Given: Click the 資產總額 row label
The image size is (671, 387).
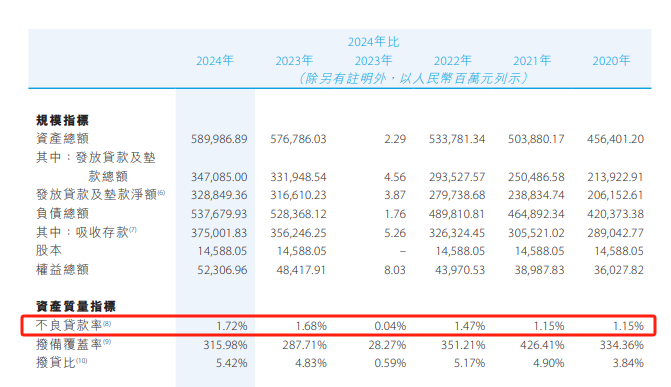Looking at the screenshot, I should [62, 138].
